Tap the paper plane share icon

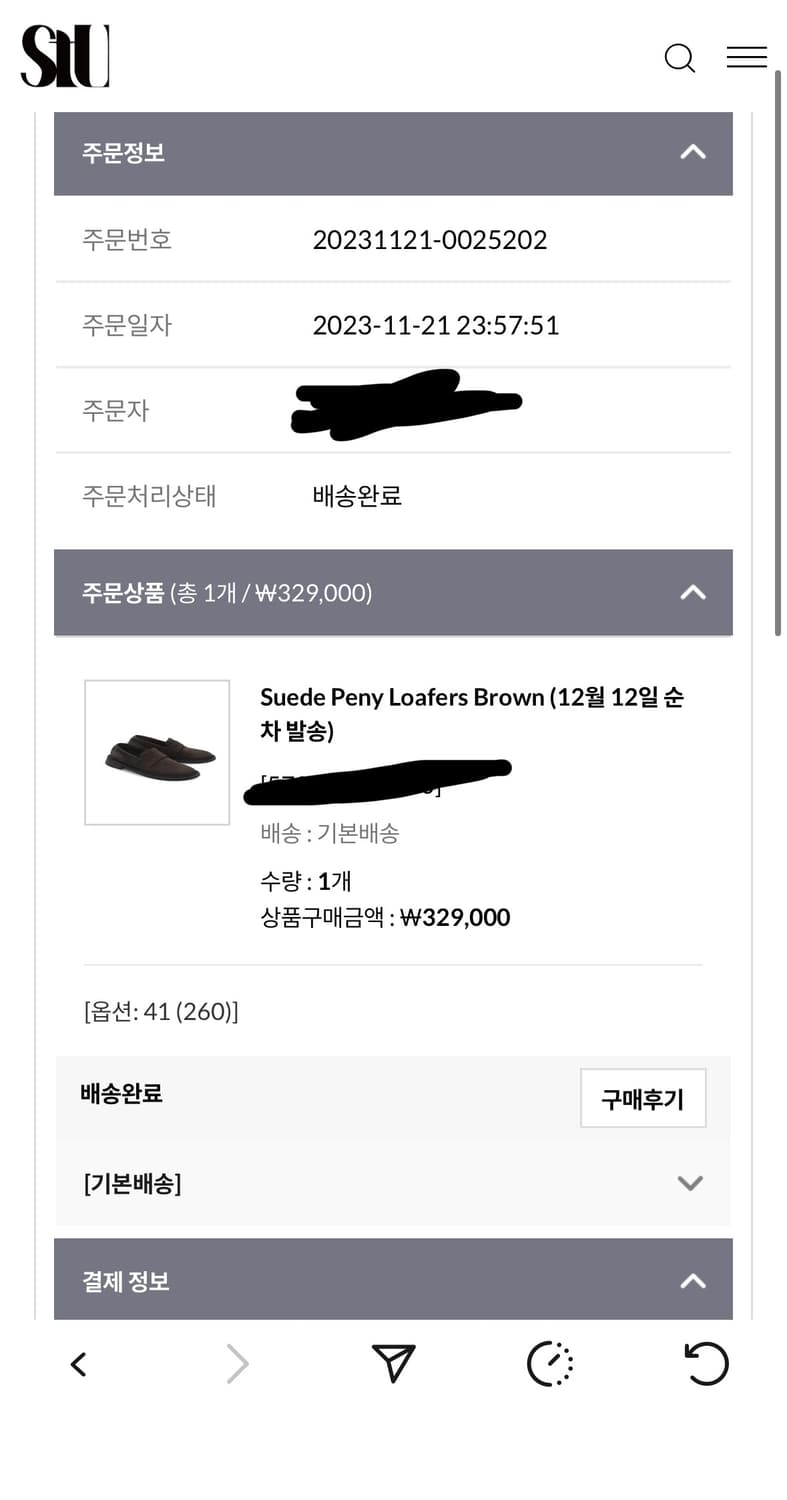(393, 1364)
